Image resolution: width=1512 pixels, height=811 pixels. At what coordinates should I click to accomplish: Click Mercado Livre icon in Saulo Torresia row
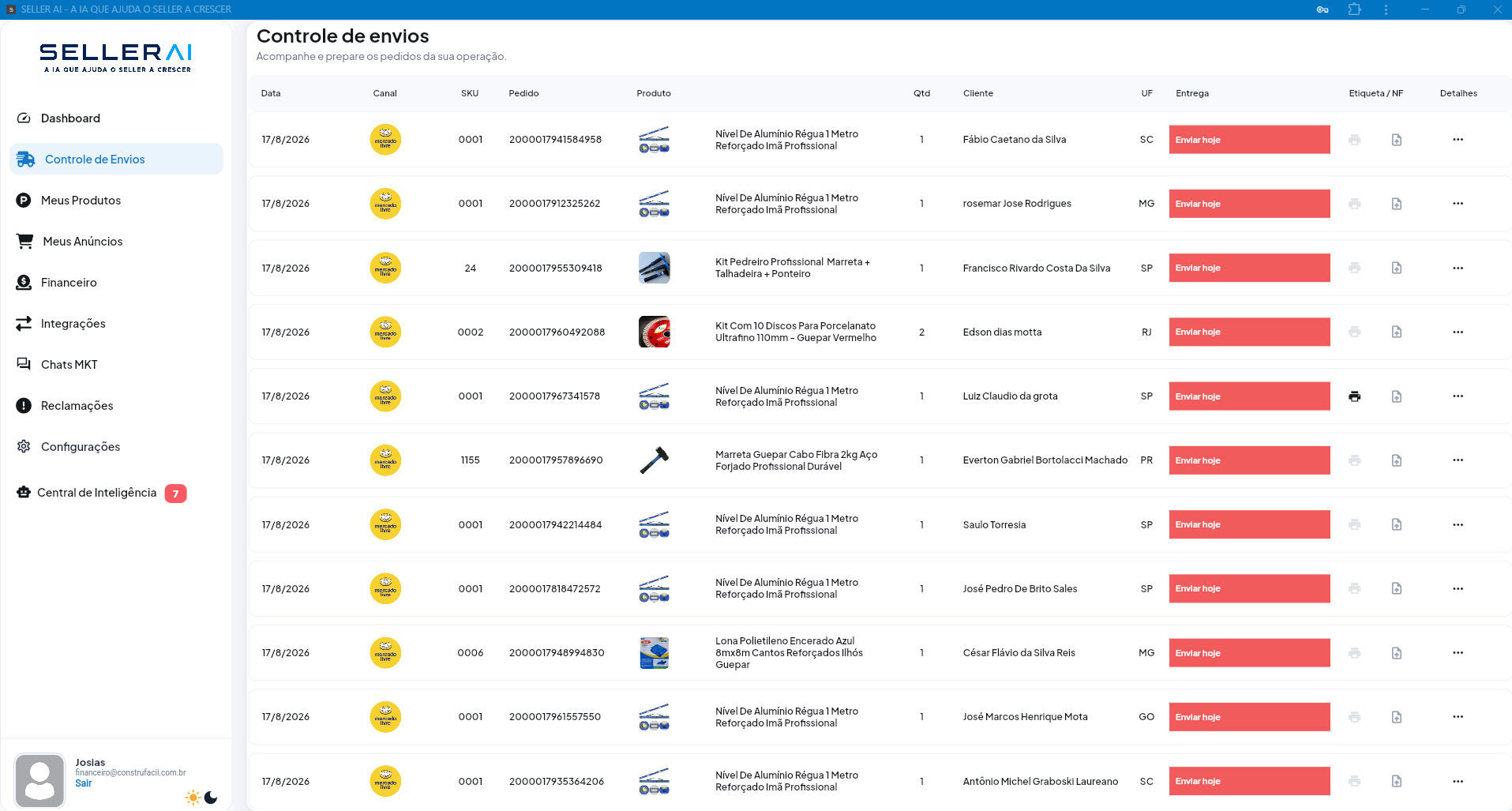click(x=385, y=524)
